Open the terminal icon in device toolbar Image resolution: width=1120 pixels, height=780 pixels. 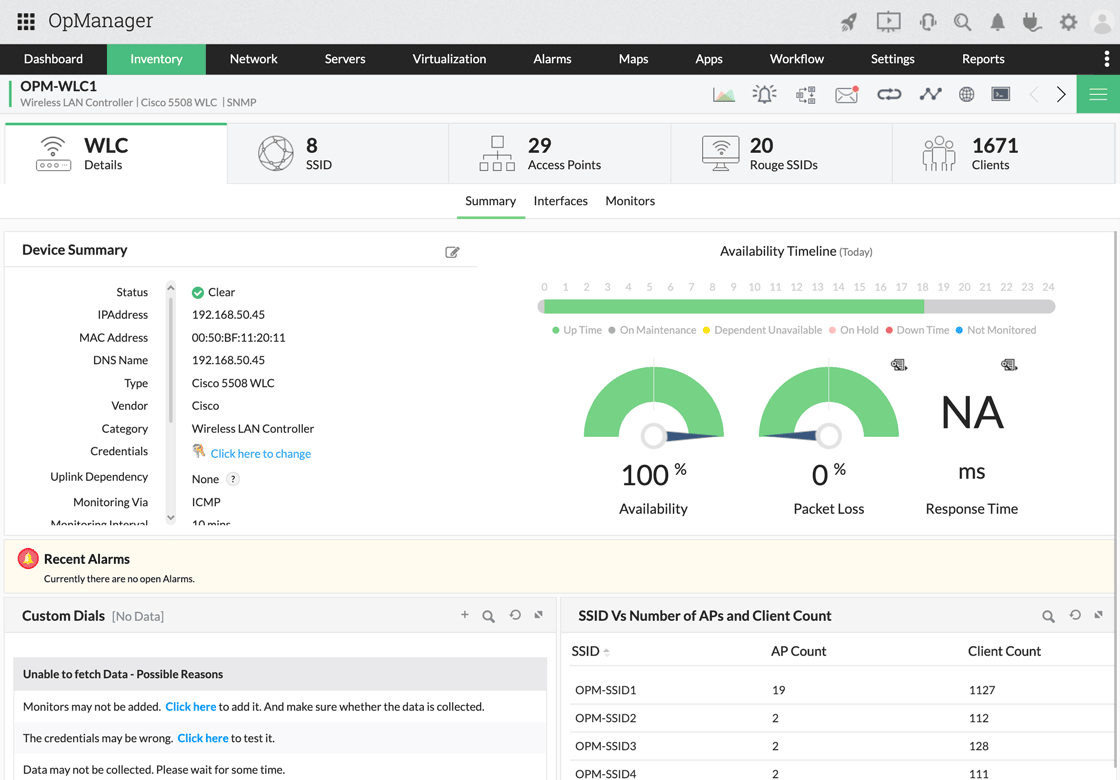click(x=1000, y=93)
